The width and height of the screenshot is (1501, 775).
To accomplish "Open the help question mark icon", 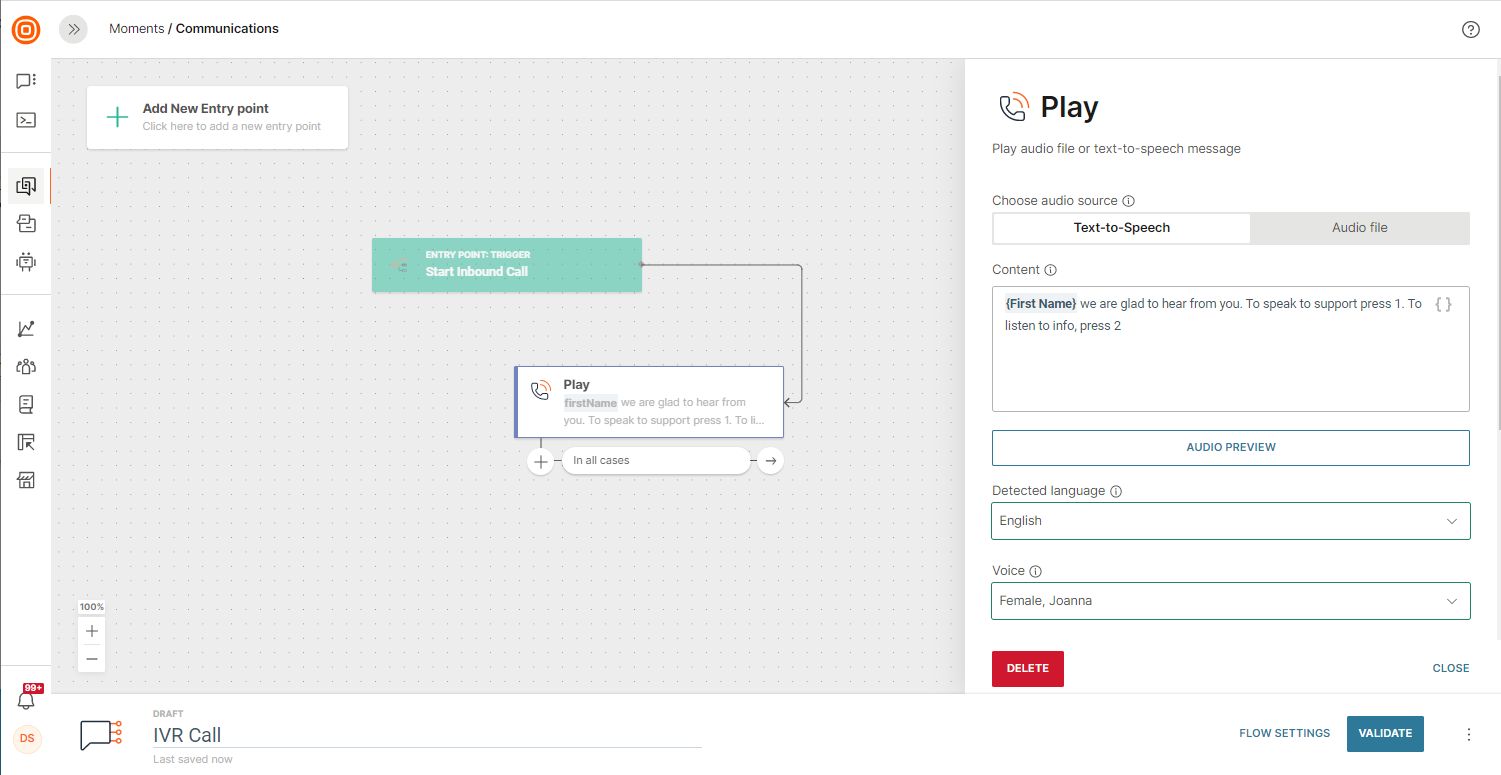I will coord(1470,29).
